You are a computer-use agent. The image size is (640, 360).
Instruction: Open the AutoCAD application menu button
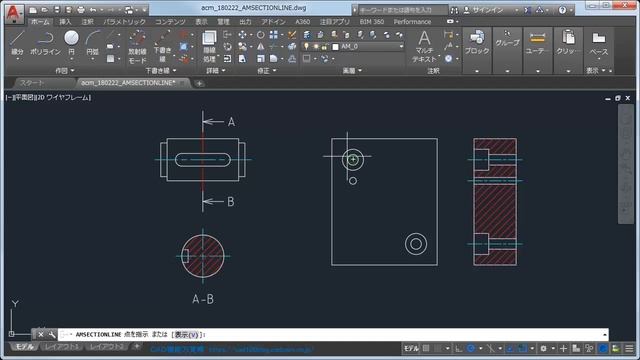tap(13, 13)
